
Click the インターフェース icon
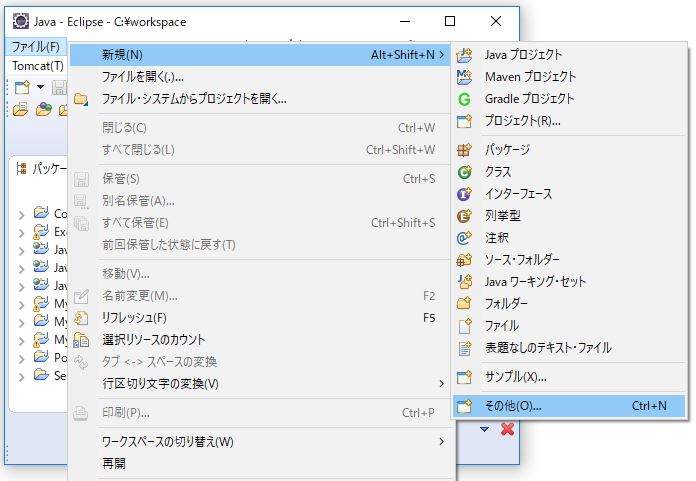pyautogui.click(x=464, y=194)
